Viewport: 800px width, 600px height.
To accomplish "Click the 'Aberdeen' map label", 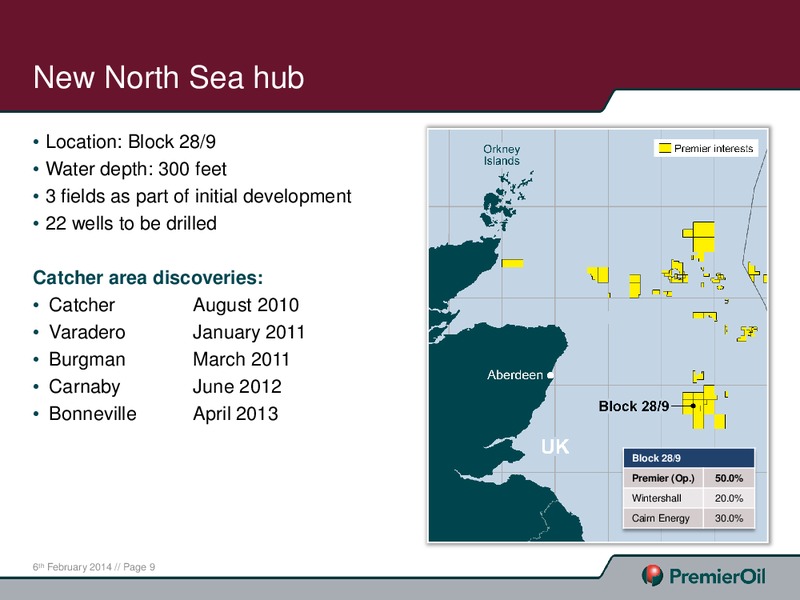I will [x=515, y=375].
